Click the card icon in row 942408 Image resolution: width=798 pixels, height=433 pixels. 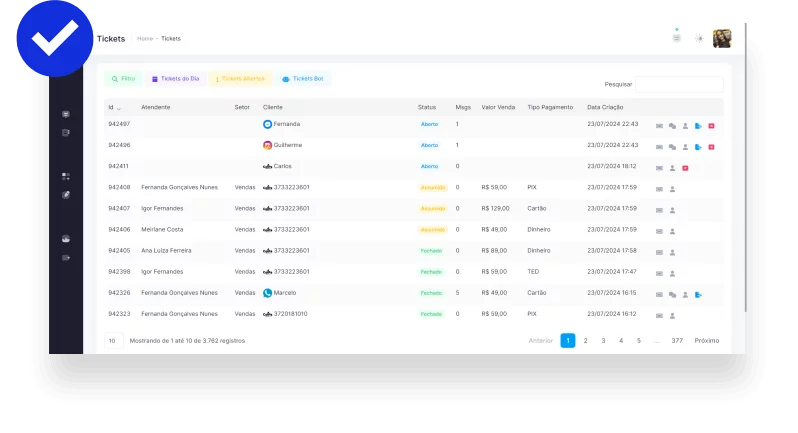pos(659,189)
